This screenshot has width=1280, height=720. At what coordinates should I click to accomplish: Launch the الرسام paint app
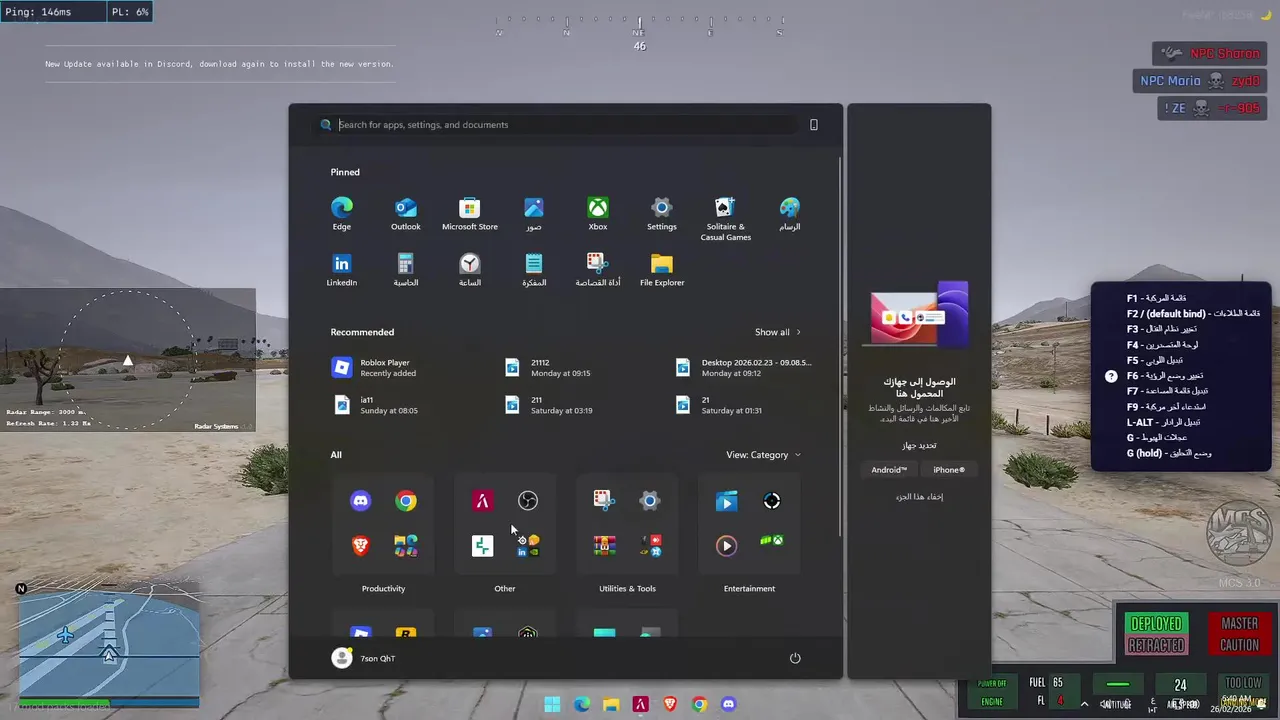tap(790, 214)
